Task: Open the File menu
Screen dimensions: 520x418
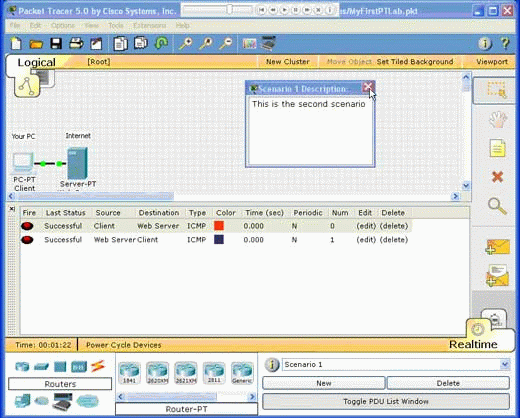Action: coord(15,25)
